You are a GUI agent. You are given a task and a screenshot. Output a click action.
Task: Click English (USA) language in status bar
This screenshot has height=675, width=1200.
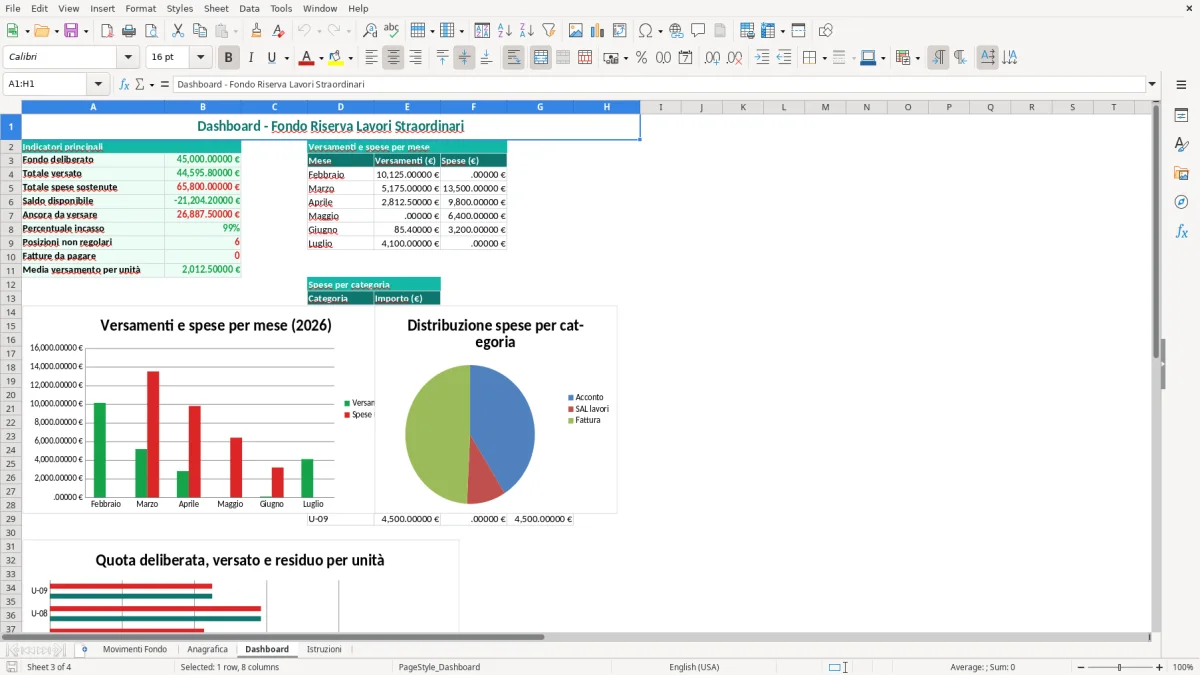694,667
